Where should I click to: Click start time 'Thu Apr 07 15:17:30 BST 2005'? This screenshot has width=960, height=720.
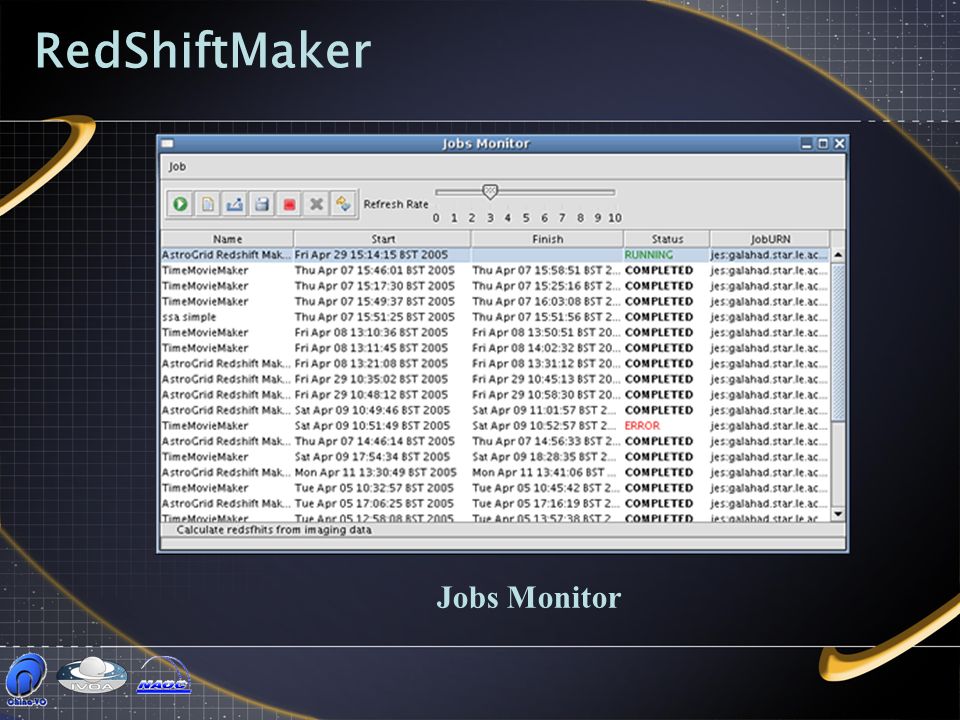tap(375, 286)
